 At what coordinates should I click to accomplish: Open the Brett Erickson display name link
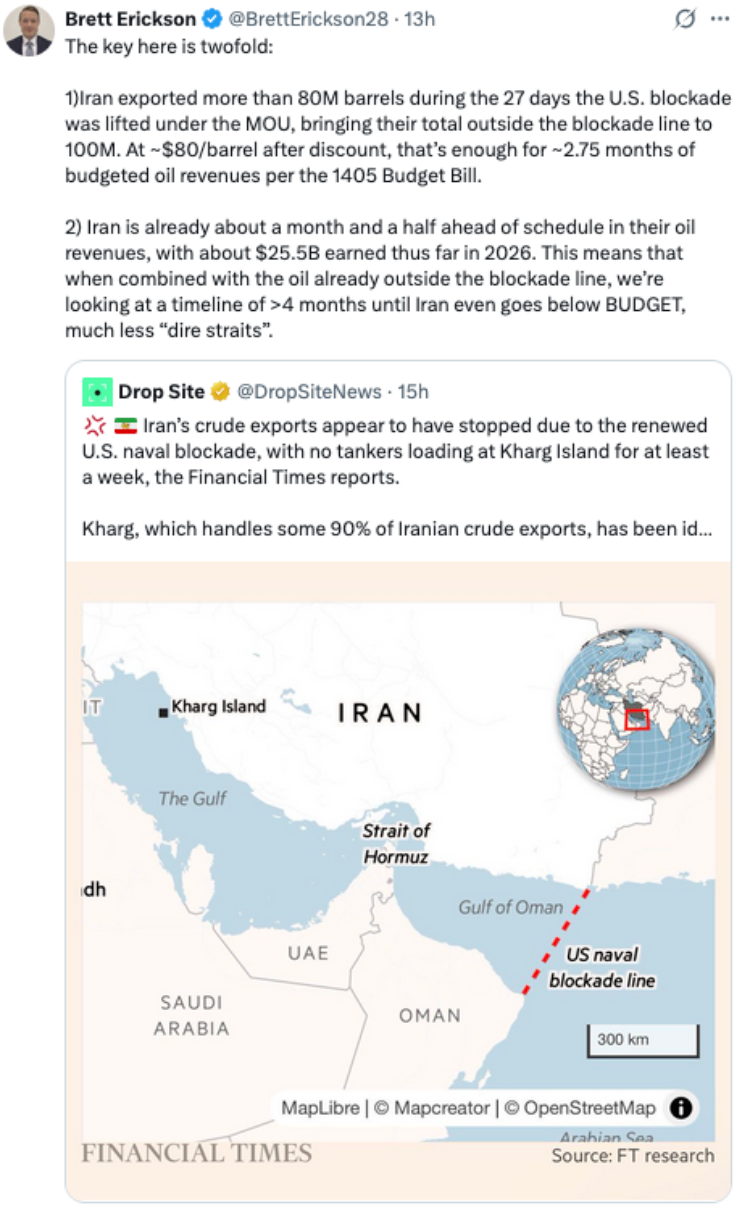[132, 19]
